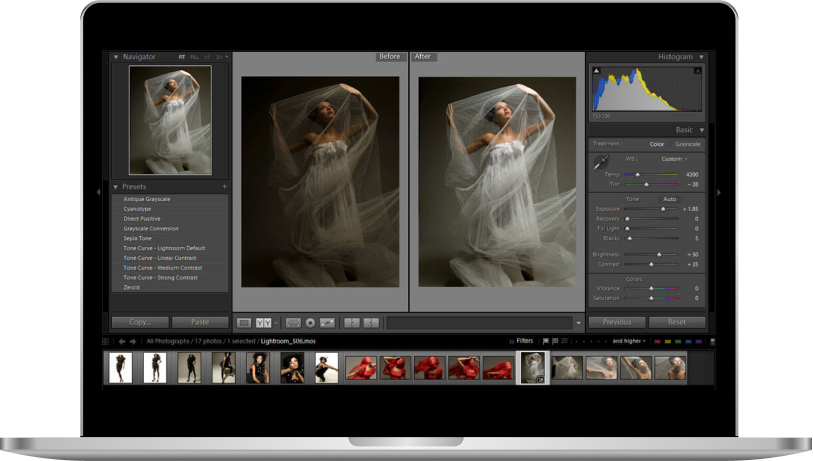Viewport: 813px width, 461px height.
Task: Pick the White Balance eyedropper tool
Action: coord(600,163)
